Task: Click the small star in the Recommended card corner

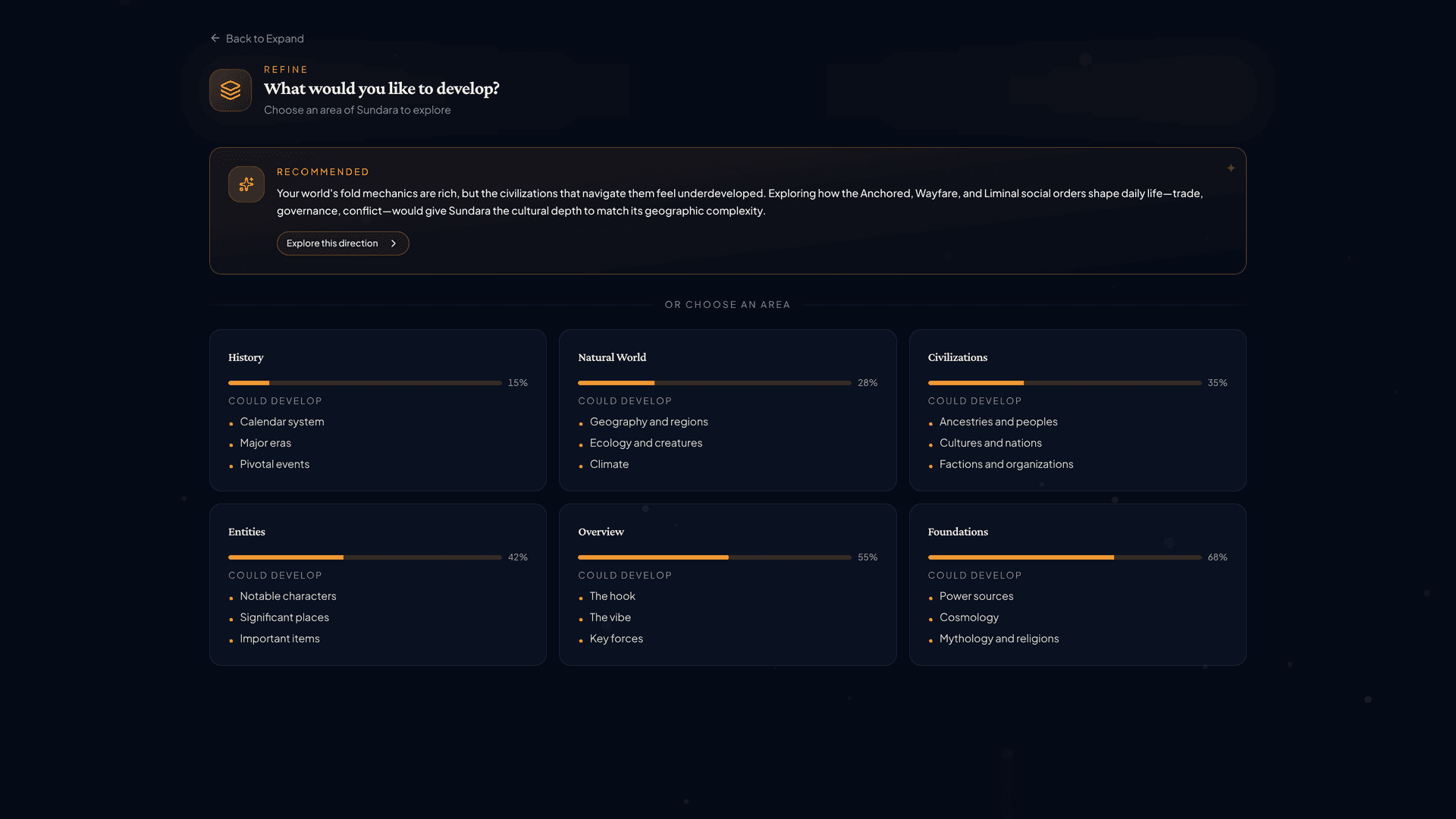Action: click(1232, 168)
